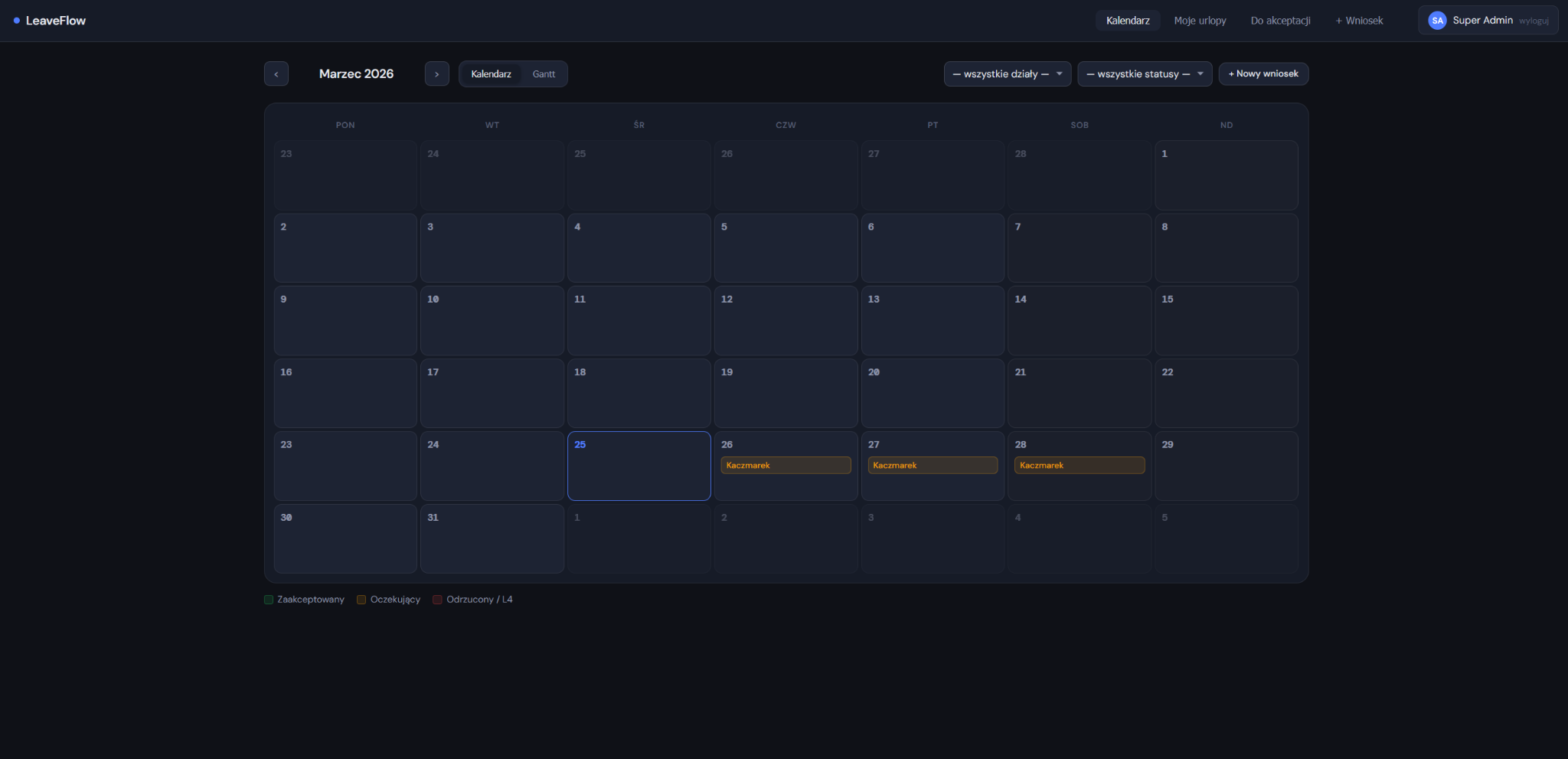The height and width of the screenshot is (759, 1568).
Task: Click the SA user avatar
Action: click(1438, 21)
